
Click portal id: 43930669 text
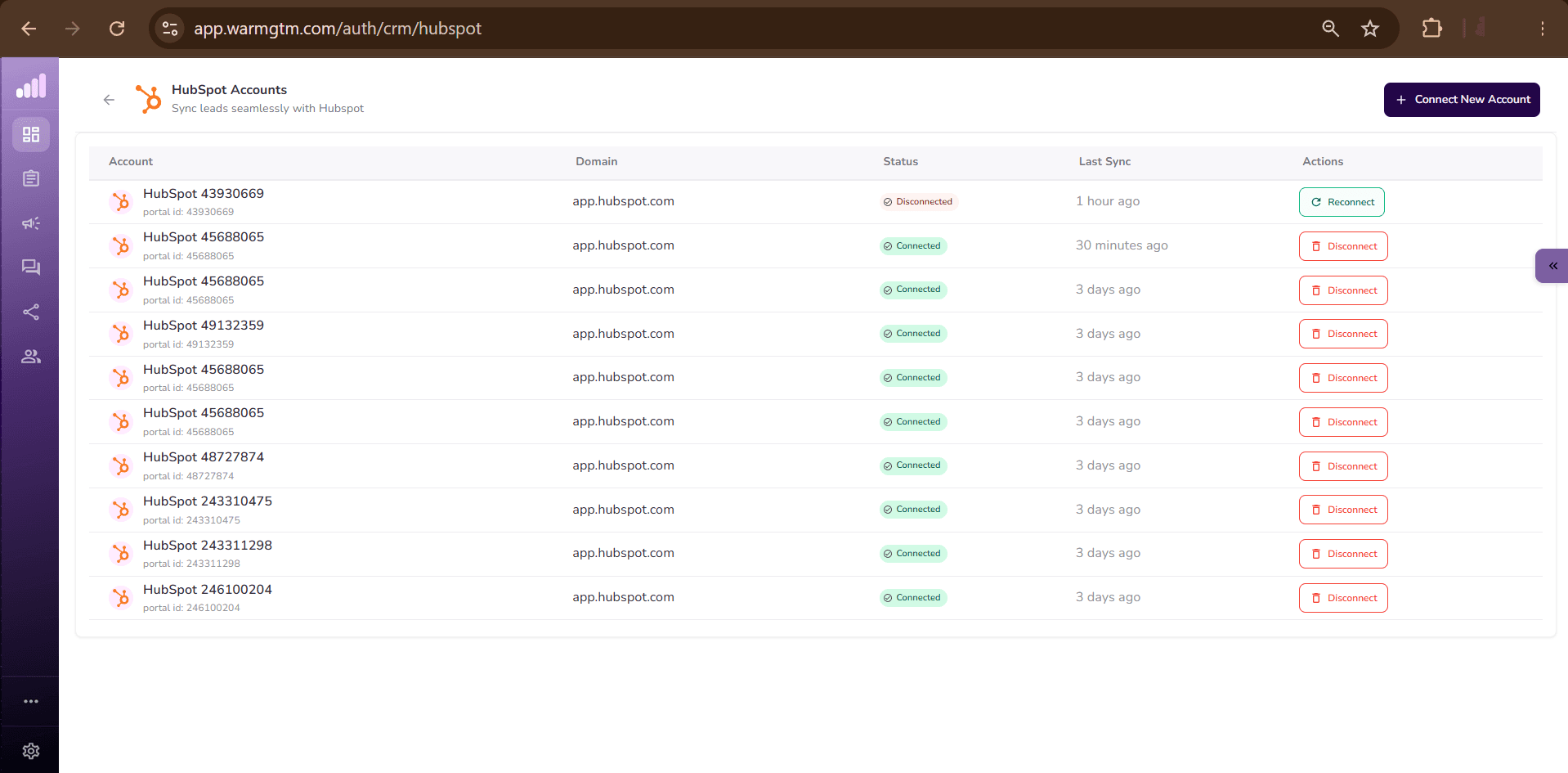coord(188,212)
